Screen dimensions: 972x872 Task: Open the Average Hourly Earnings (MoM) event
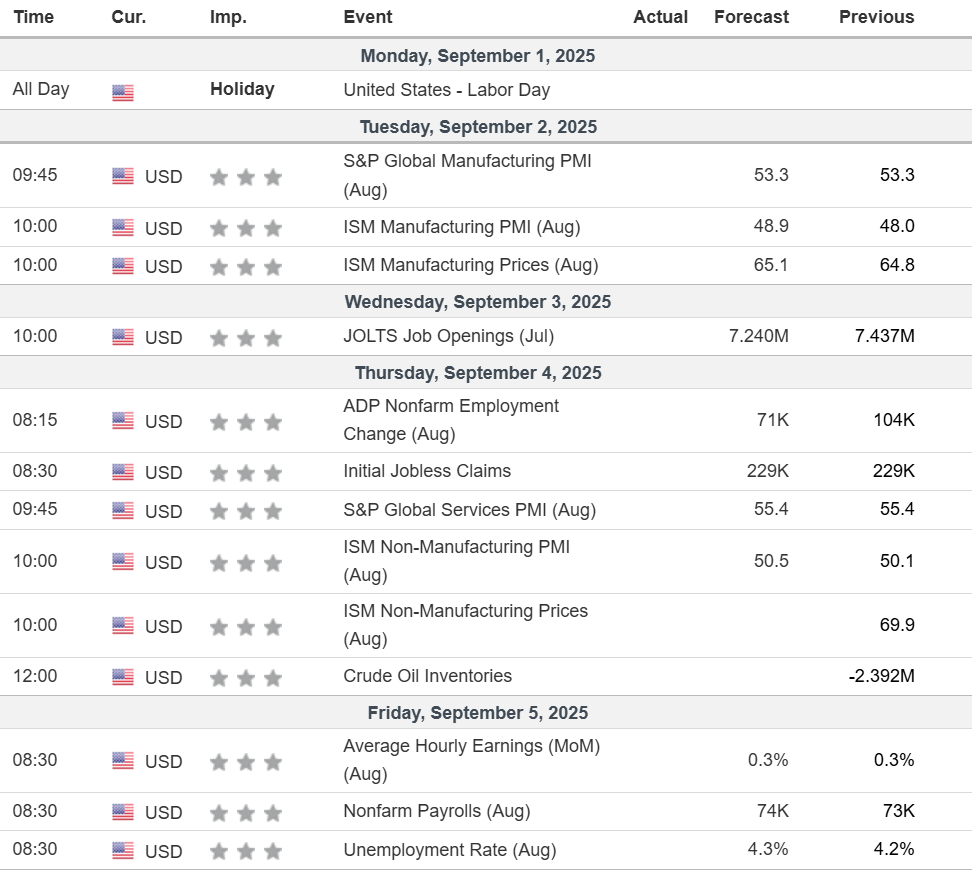tap(472, 760)
